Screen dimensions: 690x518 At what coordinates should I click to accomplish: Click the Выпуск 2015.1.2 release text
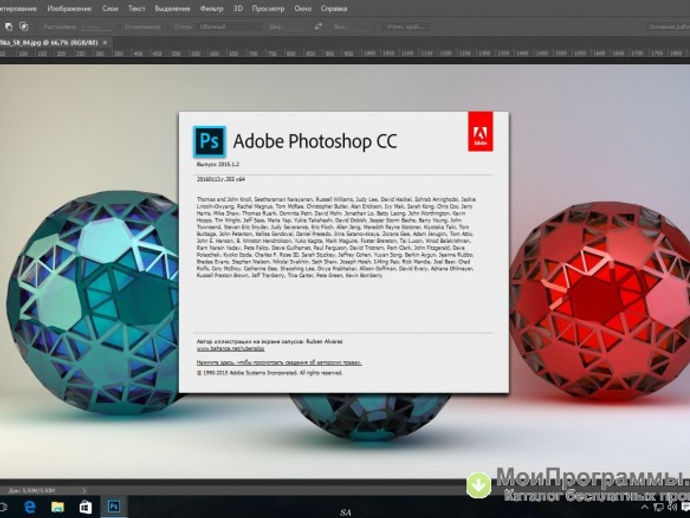218,164
